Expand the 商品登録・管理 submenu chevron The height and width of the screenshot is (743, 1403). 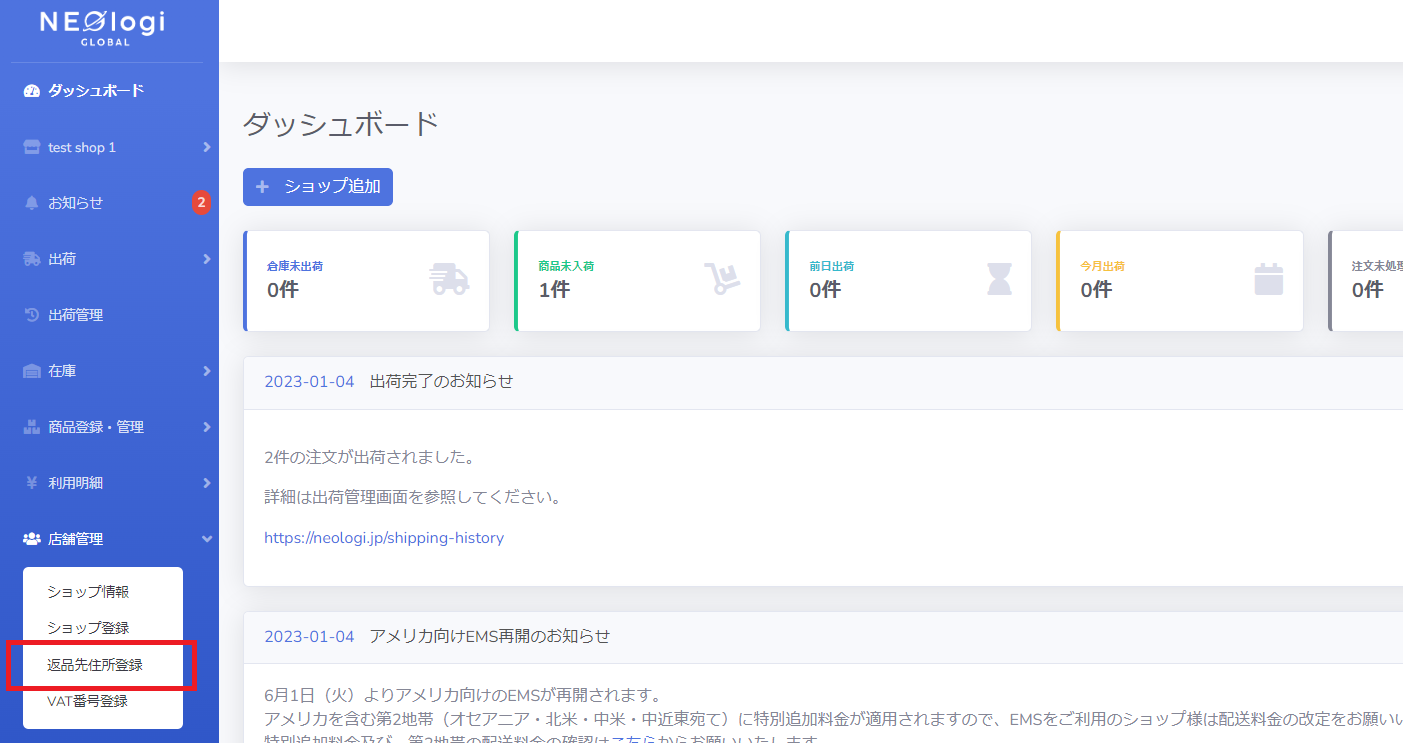[206, 427]
